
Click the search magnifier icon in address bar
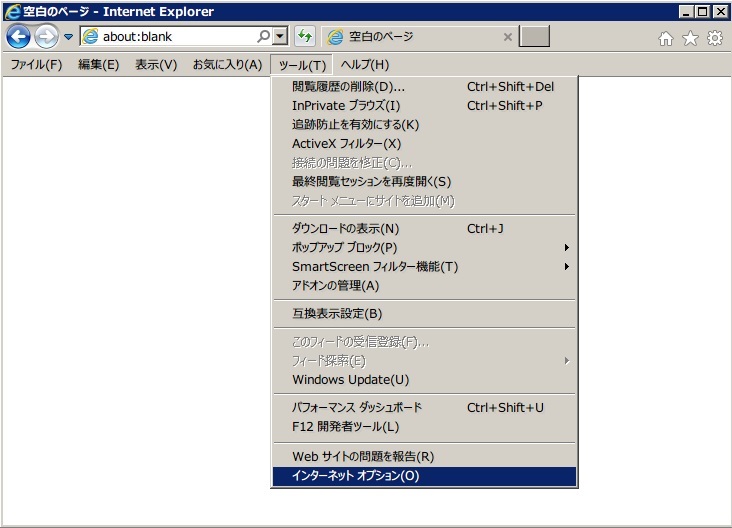click(x=263, y=36)
